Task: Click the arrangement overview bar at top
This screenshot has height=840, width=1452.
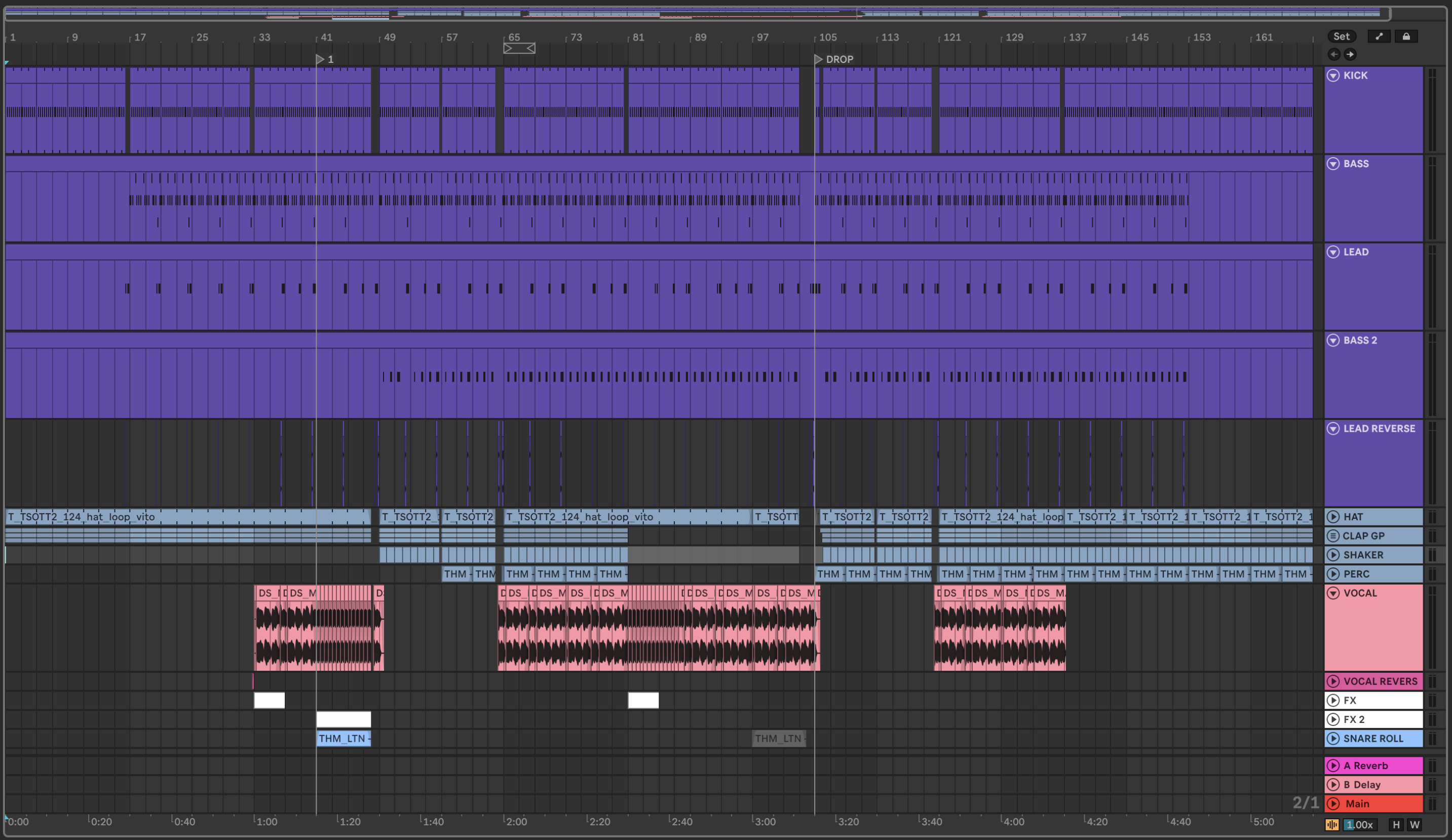Action: tap(698, 13)
